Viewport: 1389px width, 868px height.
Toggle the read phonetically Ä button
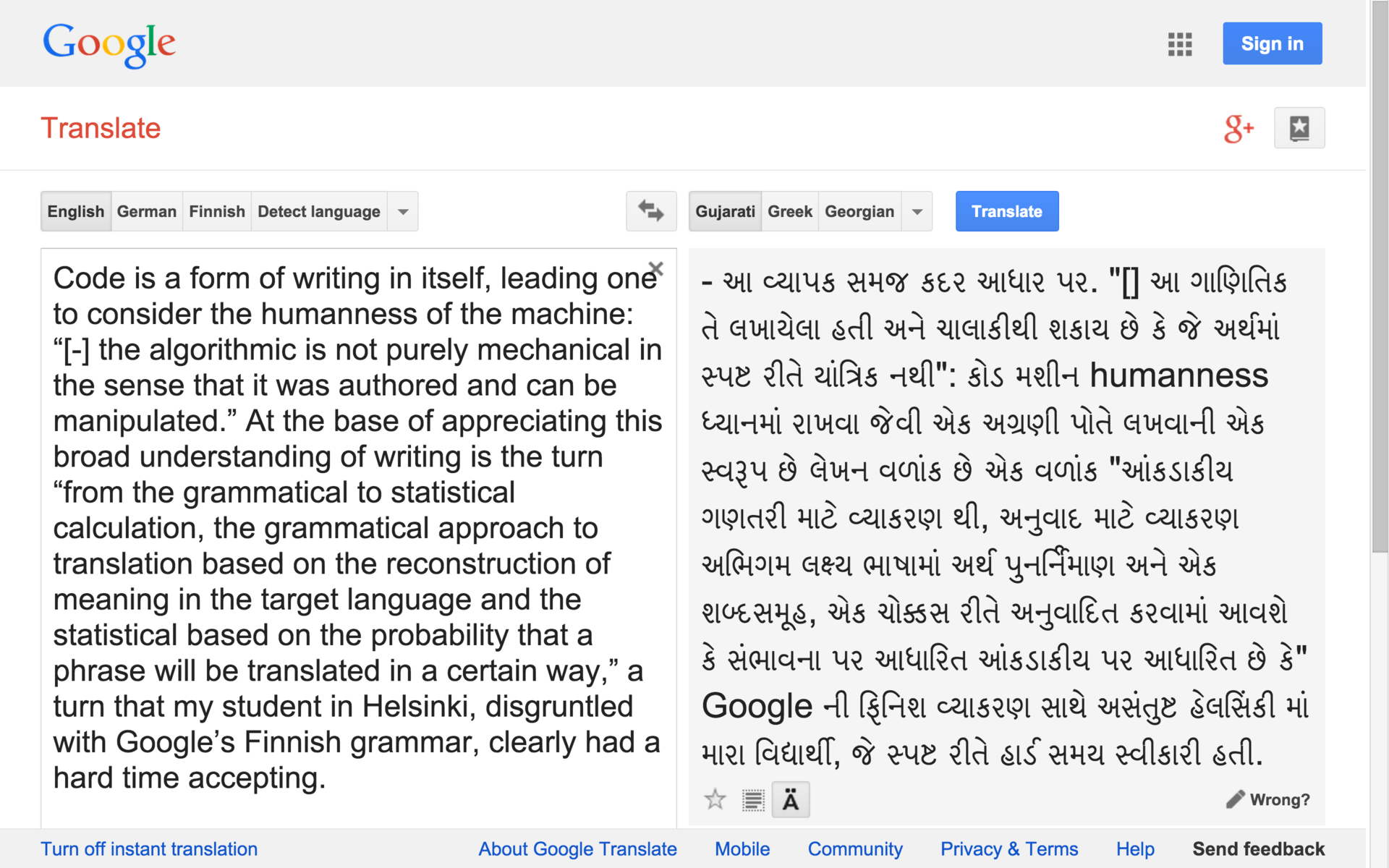coord(790,799)
